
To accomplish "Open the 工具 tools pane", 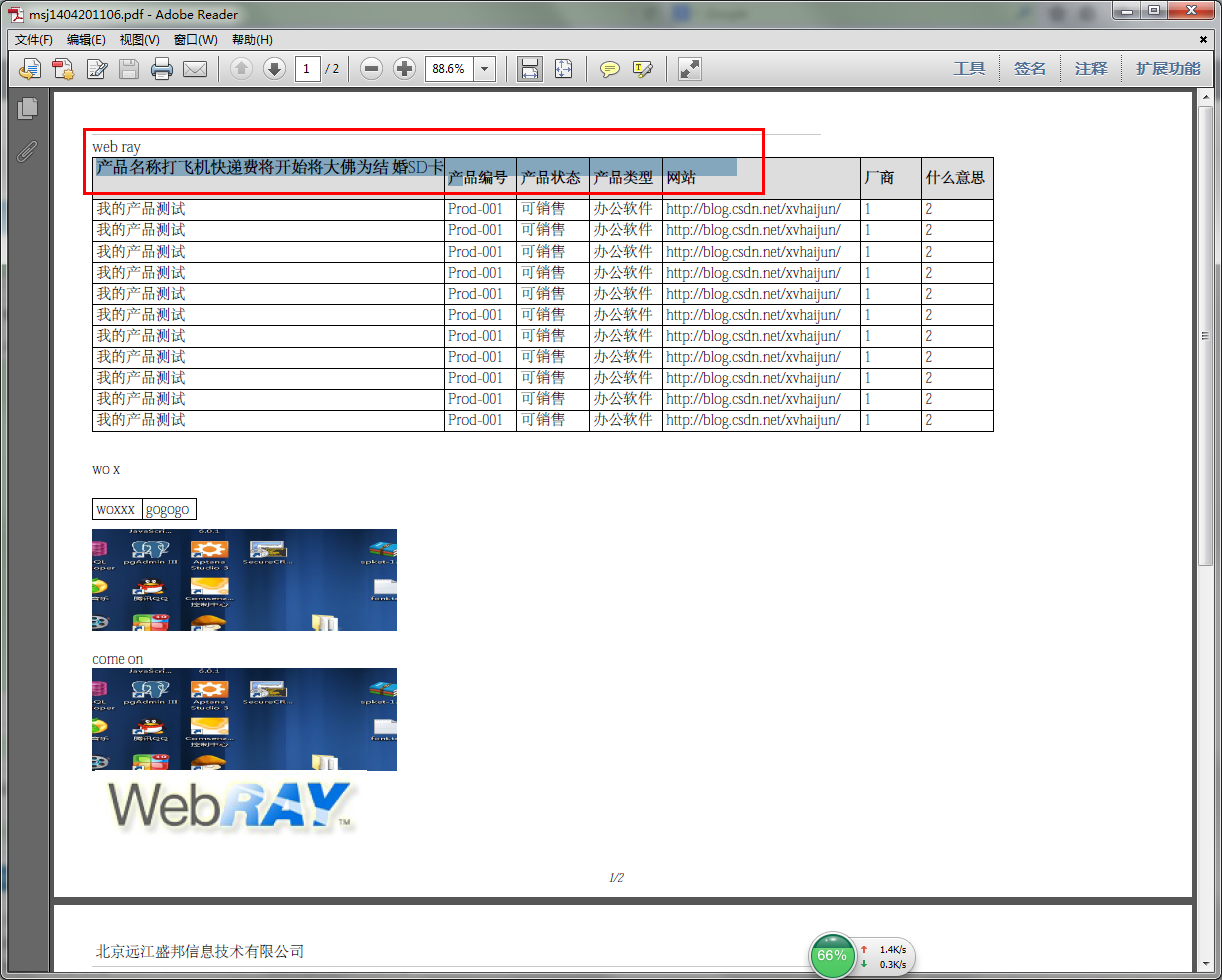I will (969, 69).
